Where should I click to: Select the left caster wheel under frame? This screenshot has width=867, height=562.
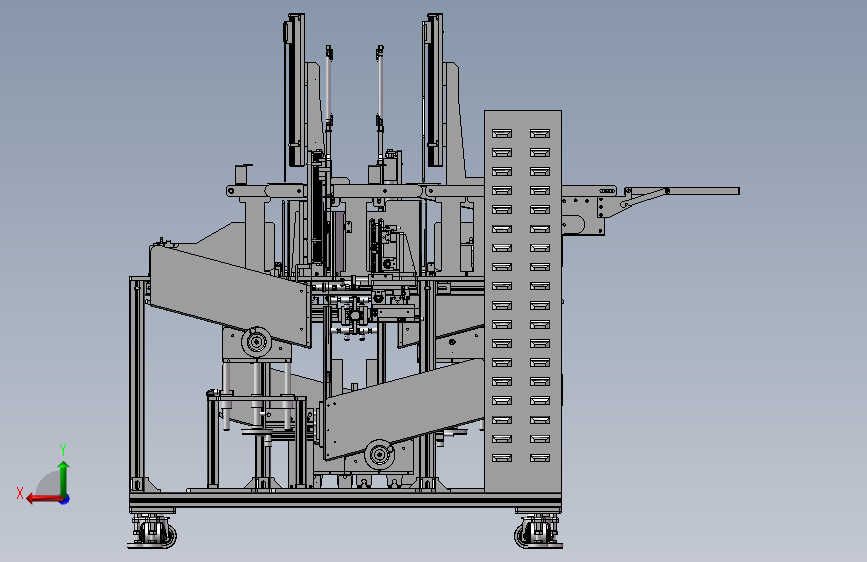(x=152, y=532)
